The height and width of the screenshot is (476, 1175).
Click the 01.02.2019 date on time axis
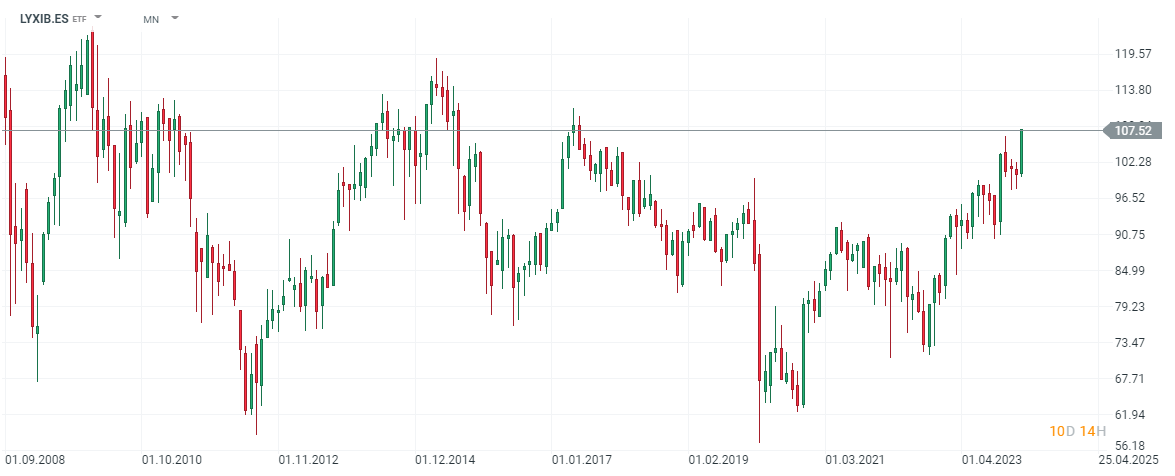coord(718,460)
